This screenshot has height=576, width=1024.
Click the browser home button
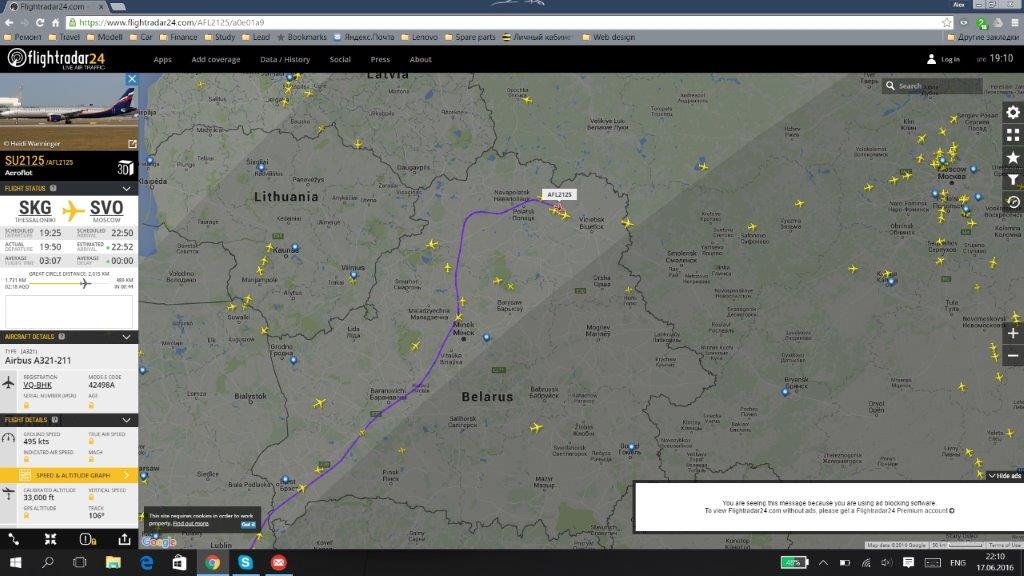[x=56, y=22]
